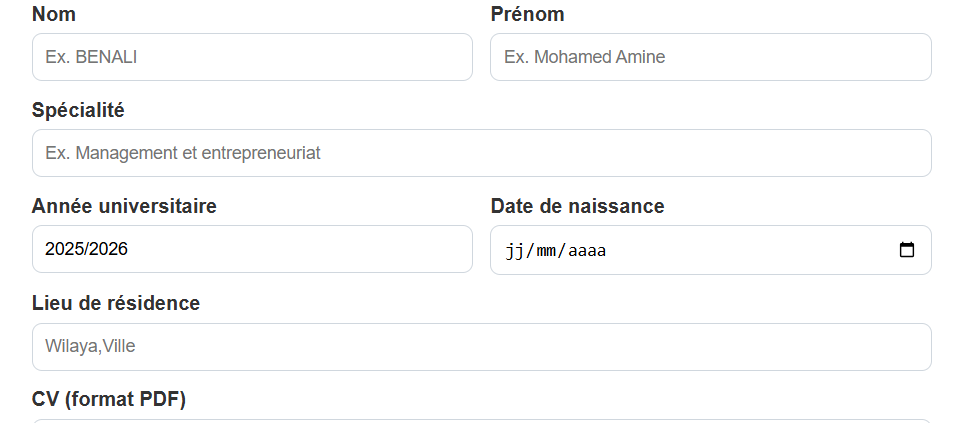960x423 pixels.
Task: Select the year 'aaaa' date segment
Action: (x=587, y=250)
